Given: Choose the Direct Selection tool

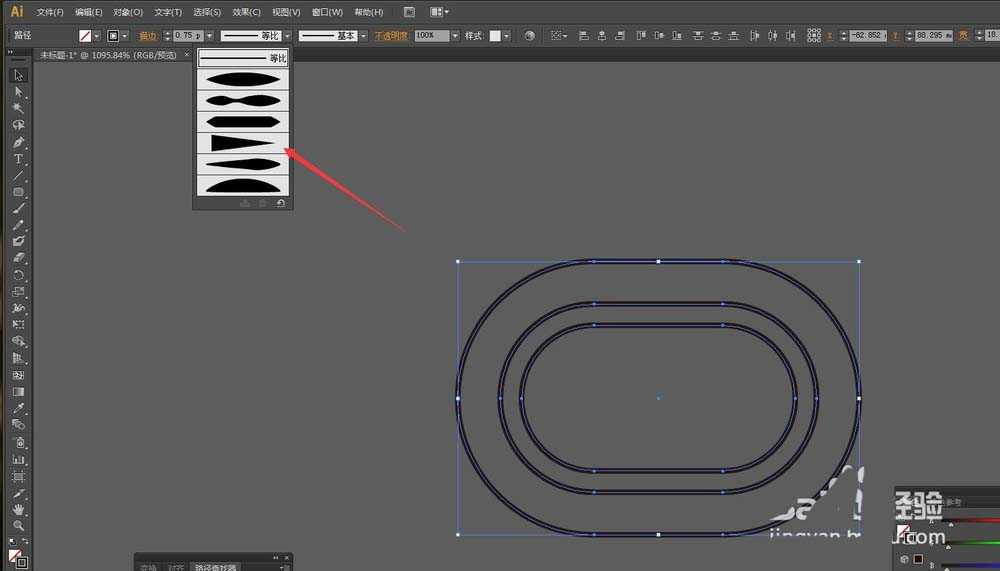Looking at the screenshot, I should 18,91.
